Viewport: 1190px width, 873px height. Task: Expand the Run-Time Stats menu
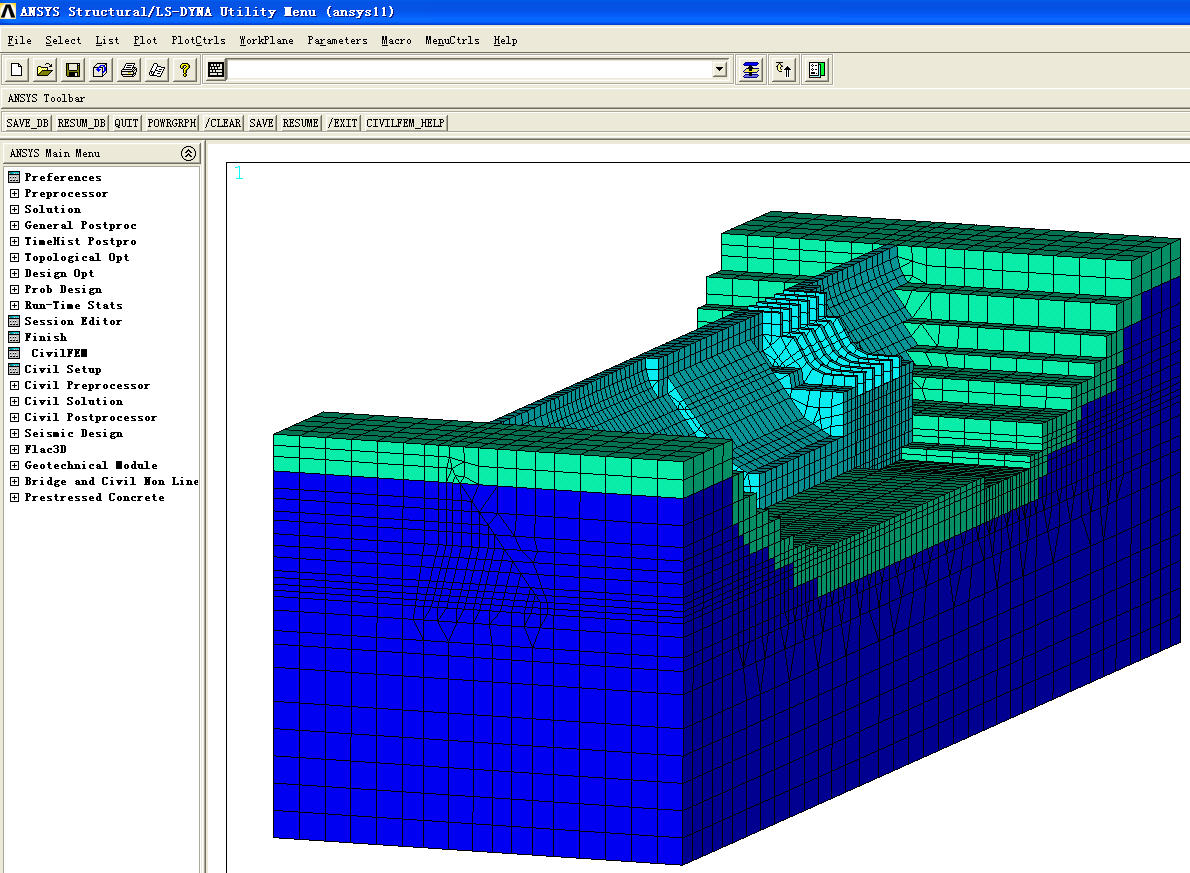(14, 305)
